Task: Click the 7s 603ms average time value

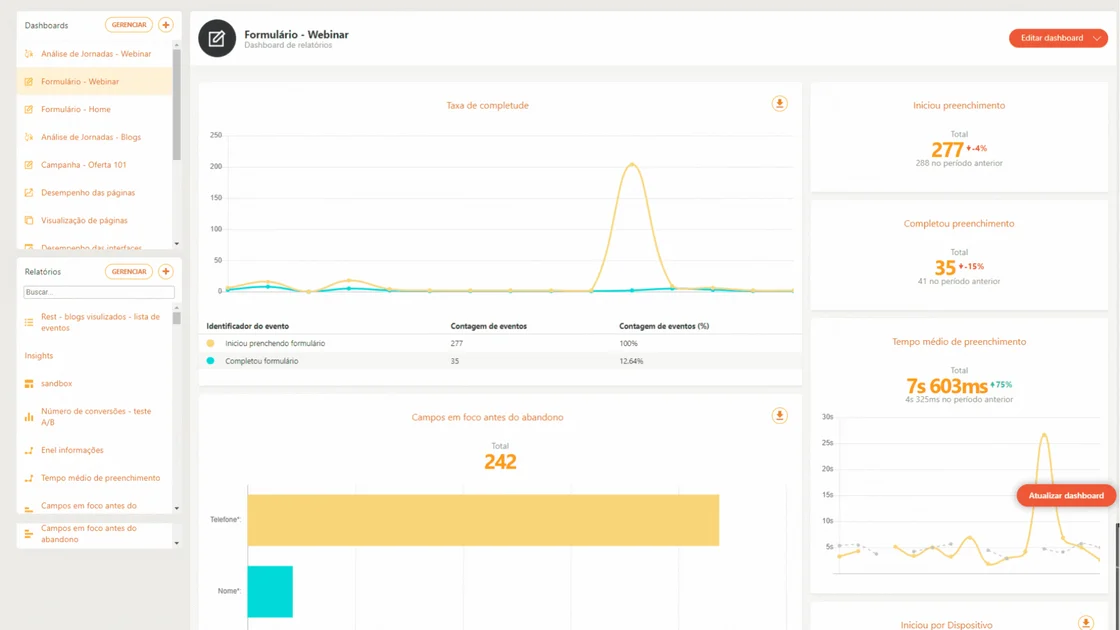Action: pyautogui.click(x=946, y=386)
